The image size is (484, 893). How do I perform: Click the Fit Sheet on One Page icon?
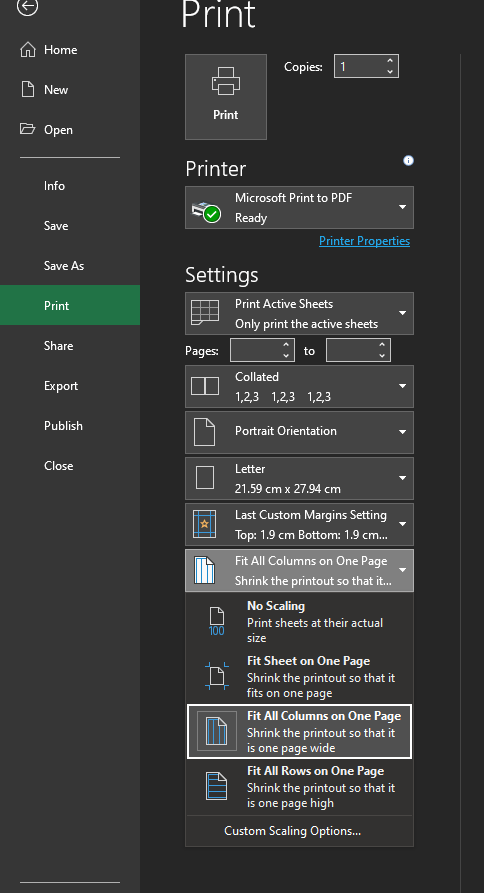pos(216,676)
